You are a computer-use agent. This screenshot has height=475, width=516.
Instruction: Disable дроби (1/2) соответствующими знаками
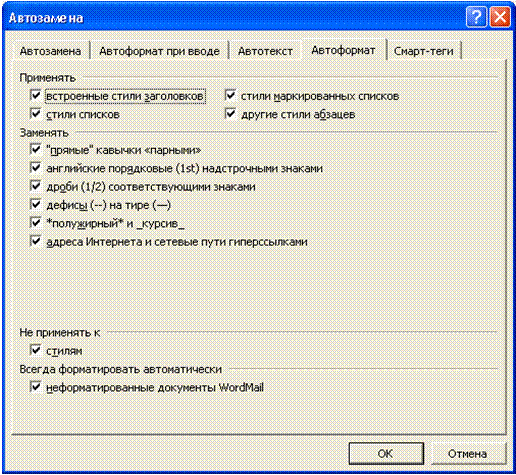click(36, 186)
